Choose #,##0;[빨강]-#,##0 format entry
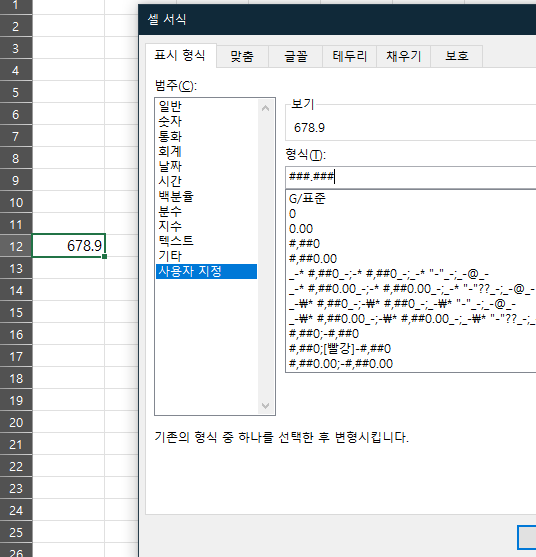The width and height of the screenshot is (536, 557). (x=412, y=348)
